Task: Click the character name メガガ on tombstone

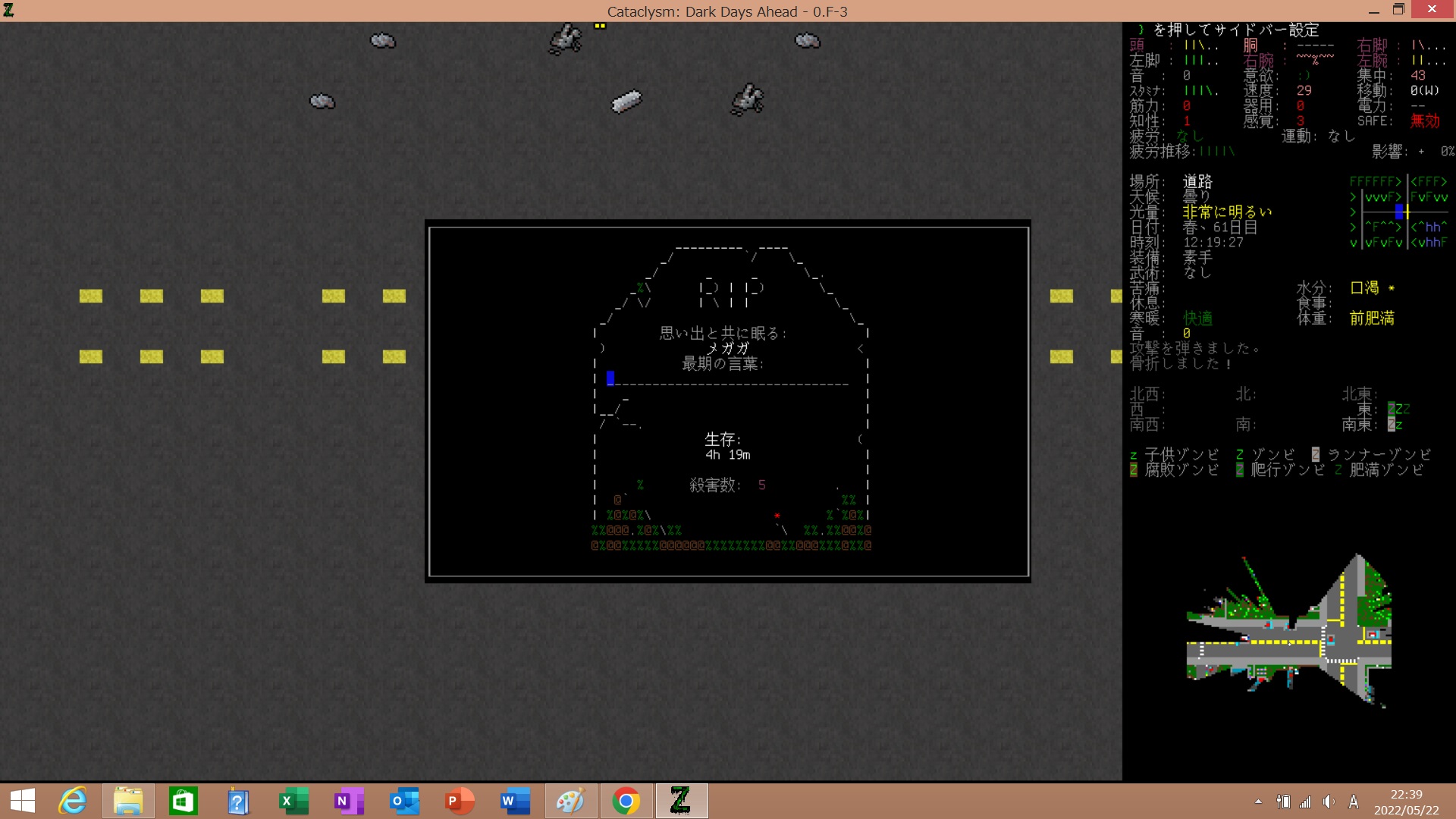Action: (x=728, y=348)
